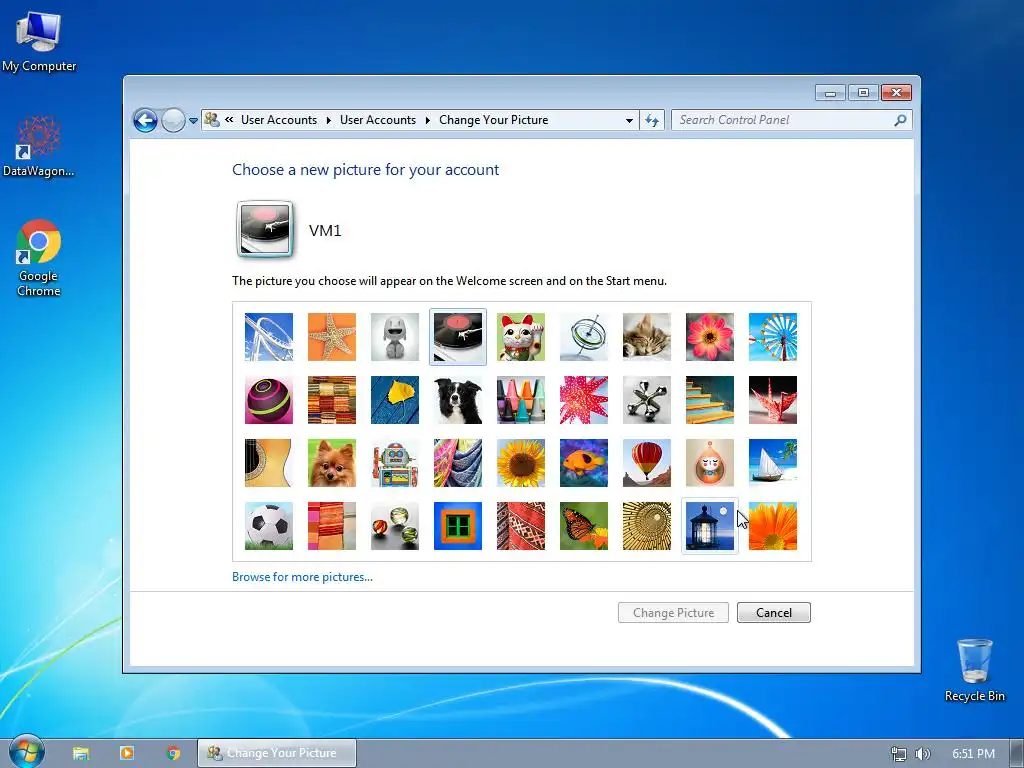Choose the orange fish picture

[x=584, y=463]
